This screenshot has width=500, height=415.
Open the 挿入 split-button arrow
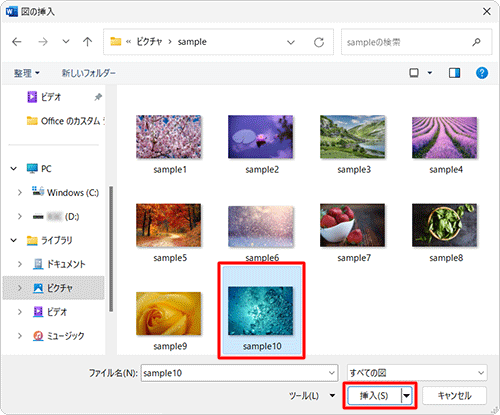pos(407,396)
